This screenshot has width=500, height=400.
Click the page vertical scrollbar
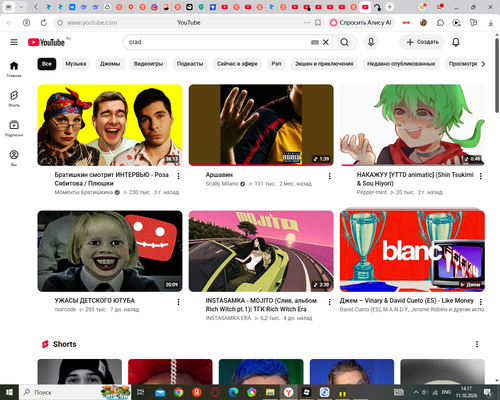click(497, 77)
